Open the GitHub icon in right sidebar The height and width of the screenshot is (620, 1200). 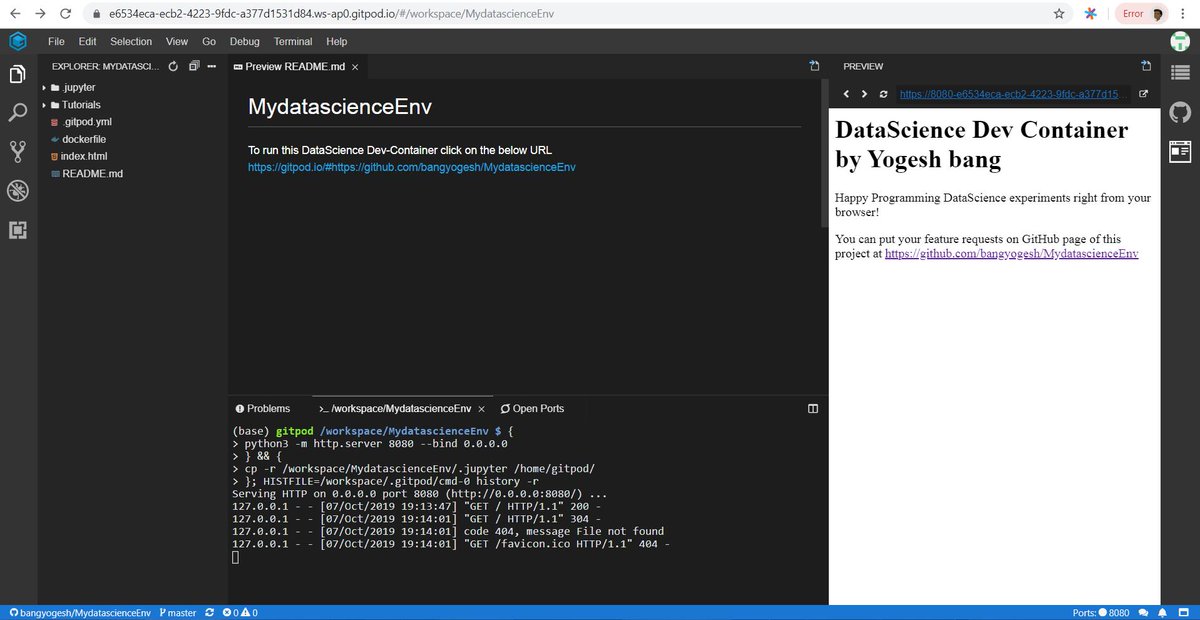(x=1180, y=114)
